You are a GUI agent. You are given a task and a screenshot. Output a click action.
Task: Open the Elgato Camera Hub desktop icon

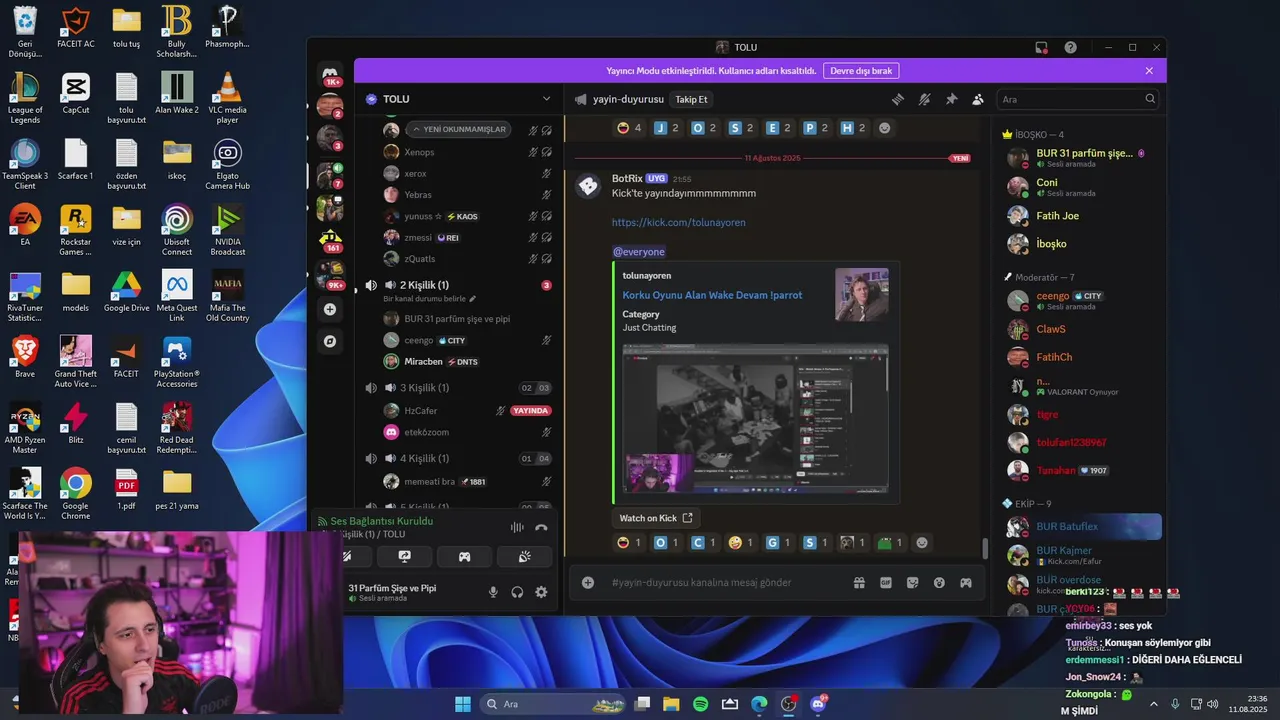tap(227, 164)
